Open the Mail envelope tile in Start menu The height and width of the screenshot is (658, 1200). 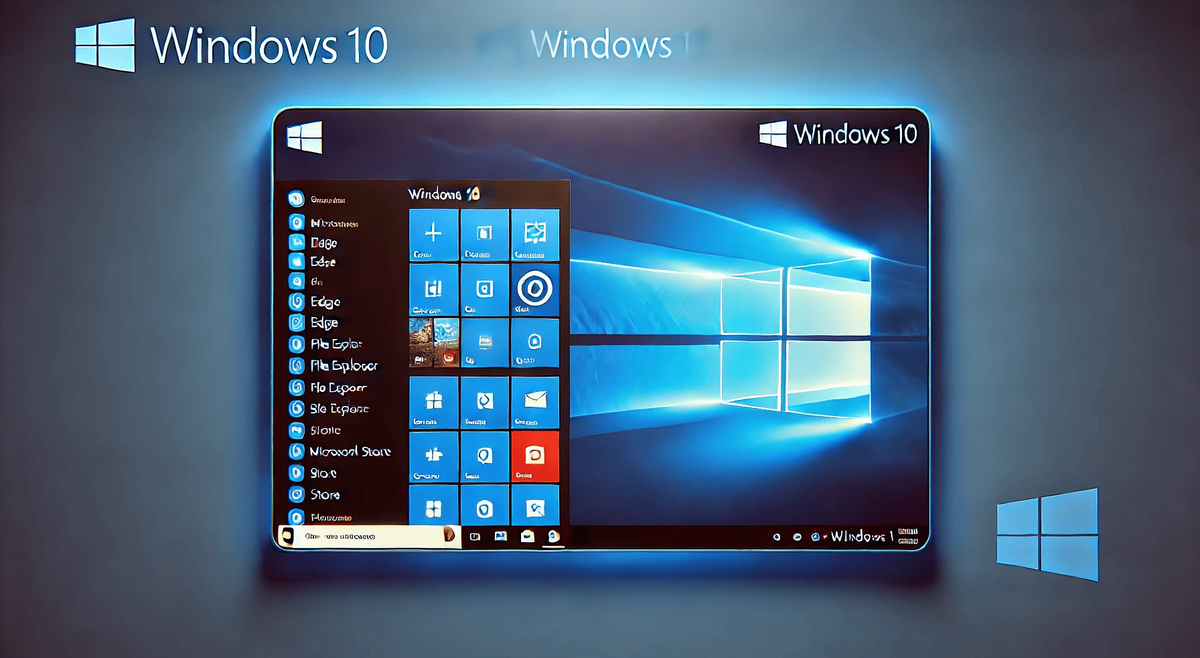535,401
